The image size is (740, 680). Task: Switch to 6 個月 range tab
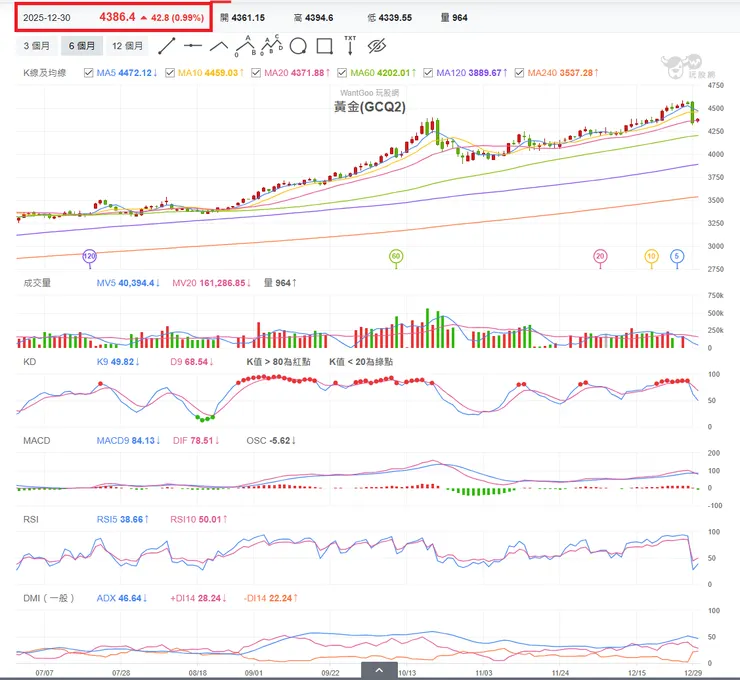coord(82,46)
